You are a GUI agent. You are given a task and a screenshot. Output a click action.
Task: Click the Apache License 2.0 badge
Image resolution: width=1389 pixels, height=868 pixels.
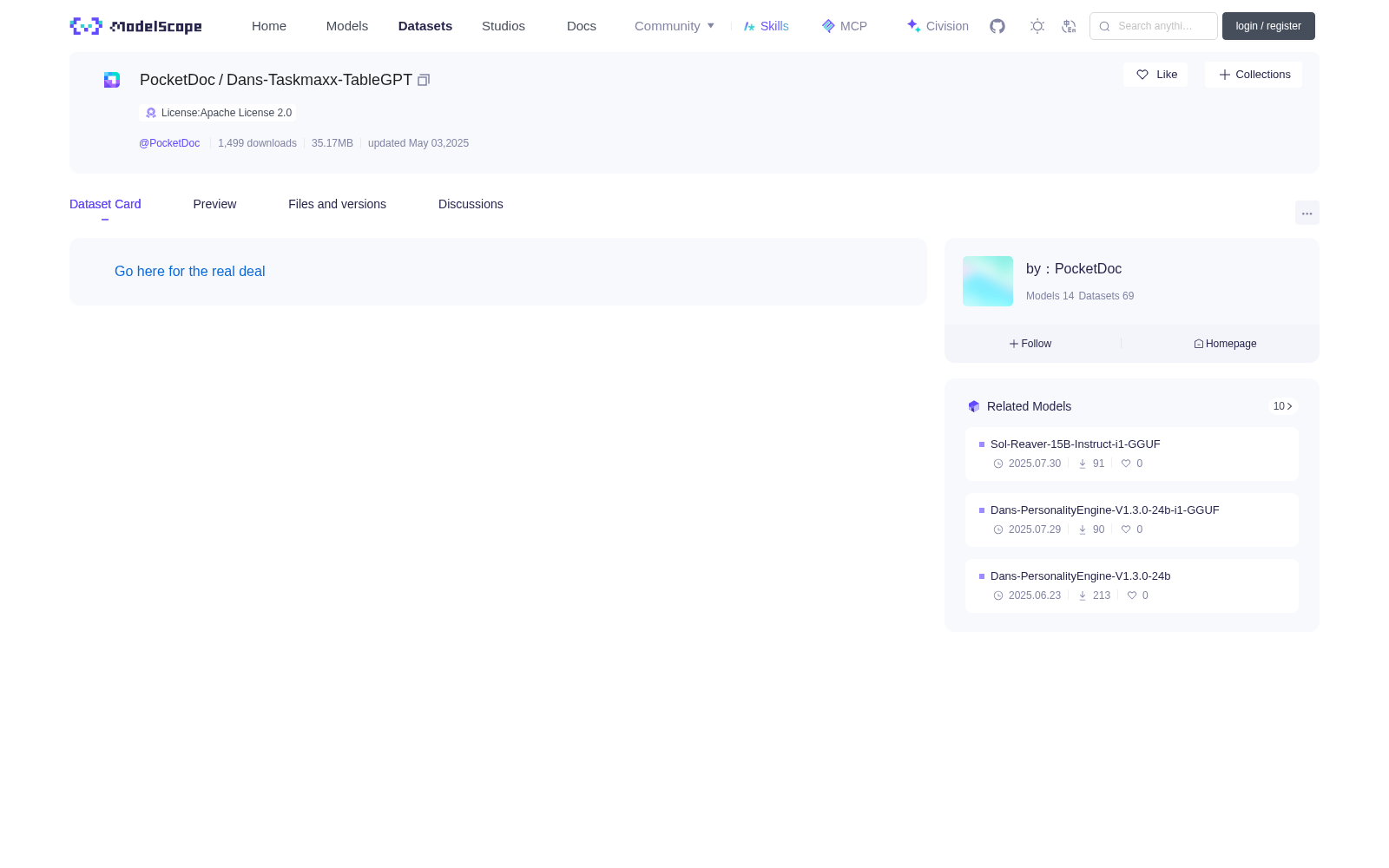point(218,113)
